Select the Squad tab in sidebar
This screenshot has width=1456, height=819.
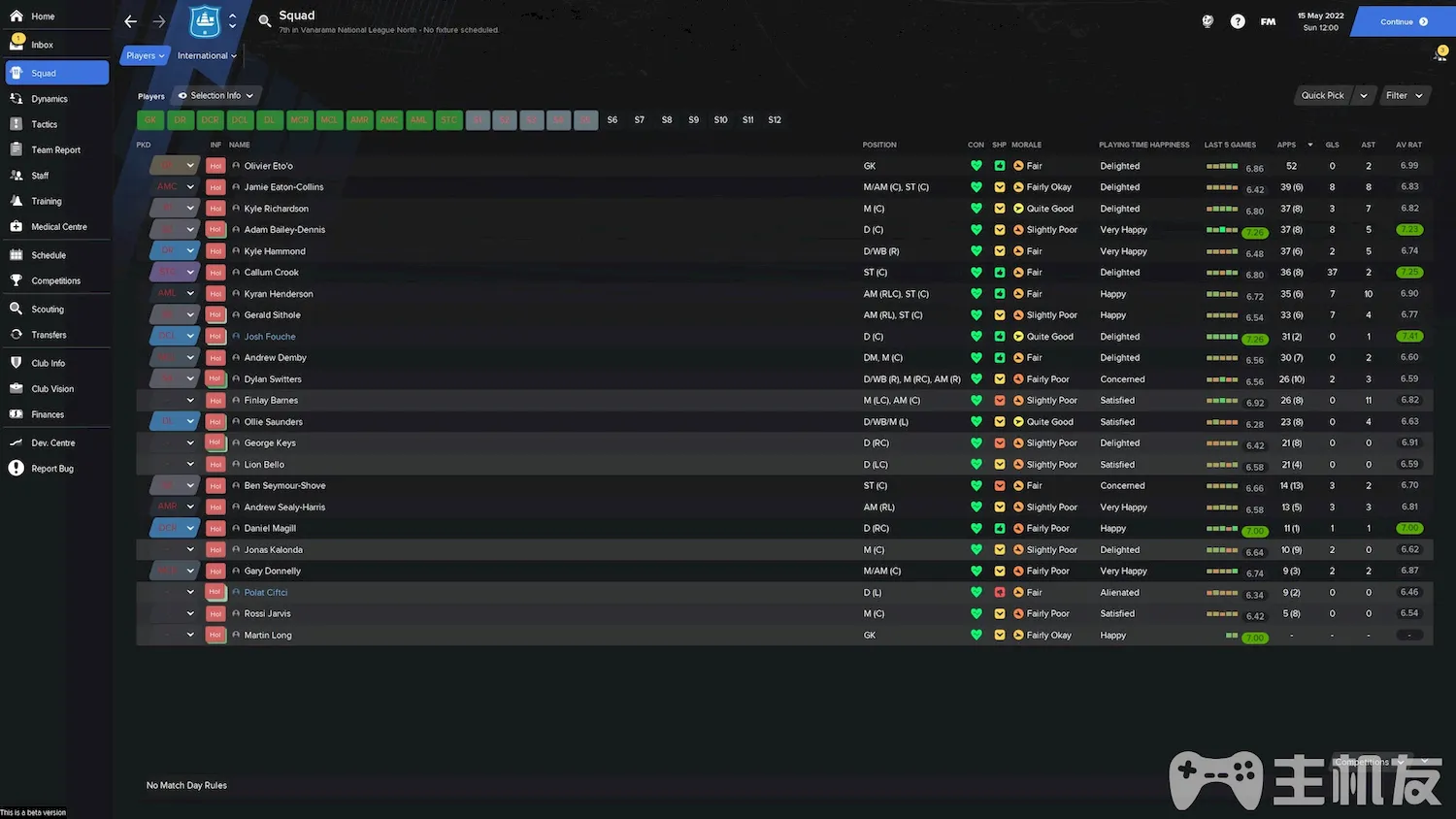click(x=57, y=73)
